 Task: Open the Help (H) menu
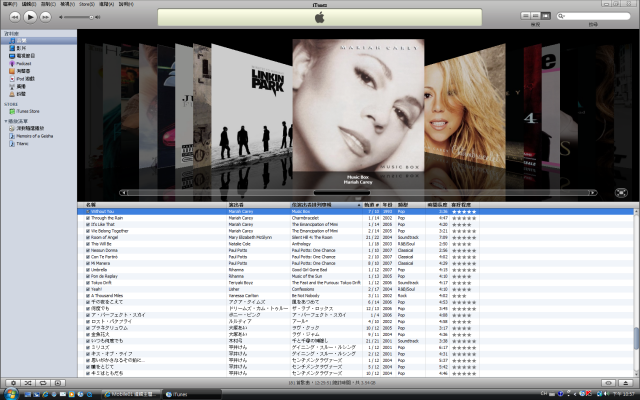tap(126, 4)
